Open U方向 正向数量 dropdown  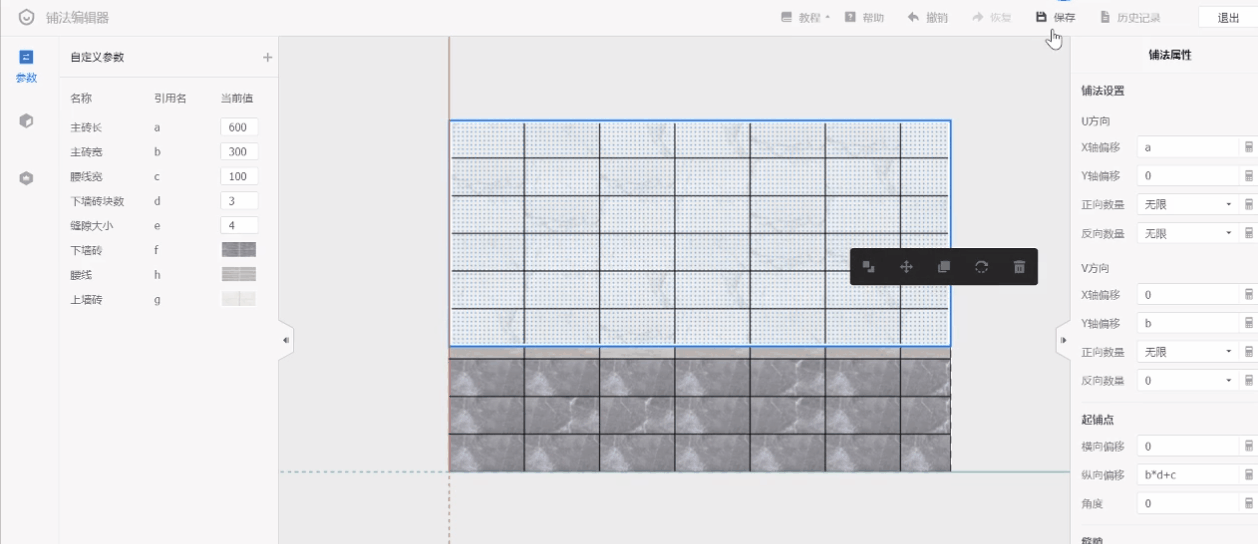click(x=1186, y=205)
